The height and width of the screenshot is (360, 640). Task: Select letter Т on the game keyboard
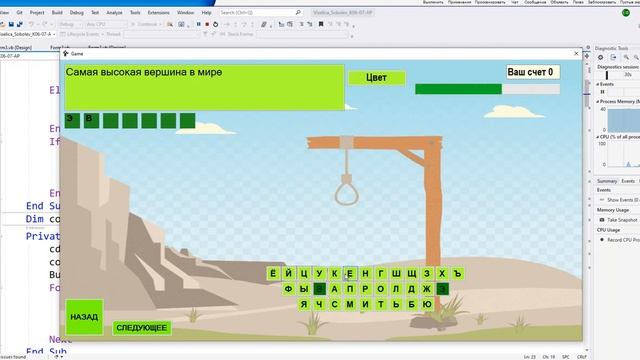pyautogui.click(x=381, y=304)
